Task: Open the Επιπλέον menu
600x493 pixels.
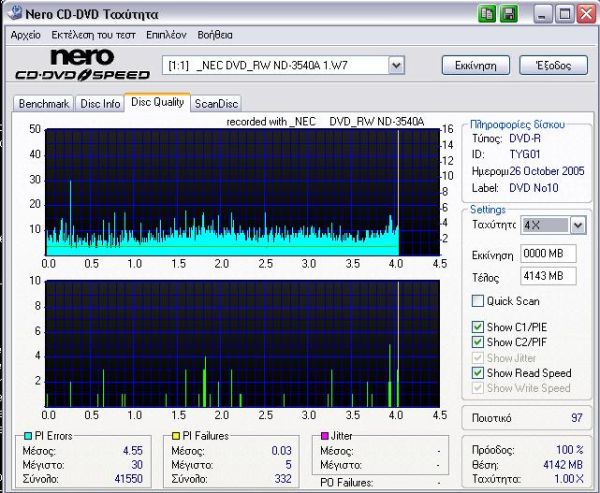Action: (x=166, y=35)
